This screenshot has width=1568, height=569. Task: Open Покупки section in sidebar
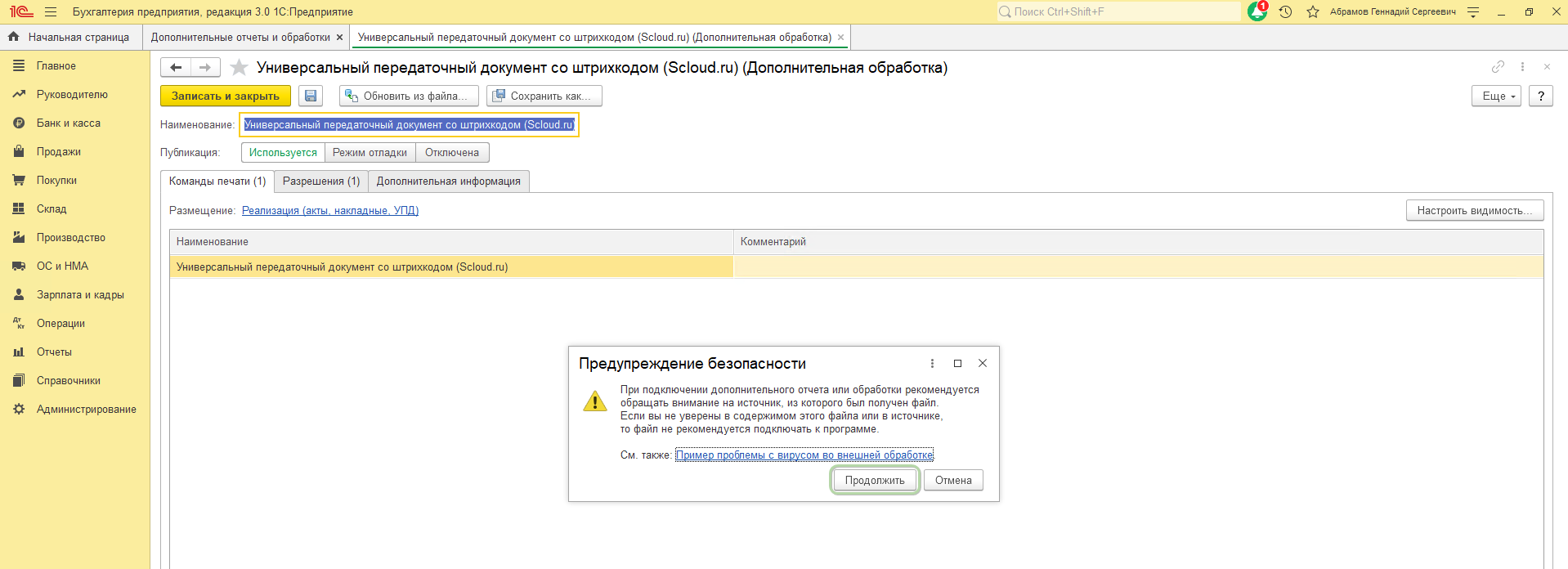[75, 181]
